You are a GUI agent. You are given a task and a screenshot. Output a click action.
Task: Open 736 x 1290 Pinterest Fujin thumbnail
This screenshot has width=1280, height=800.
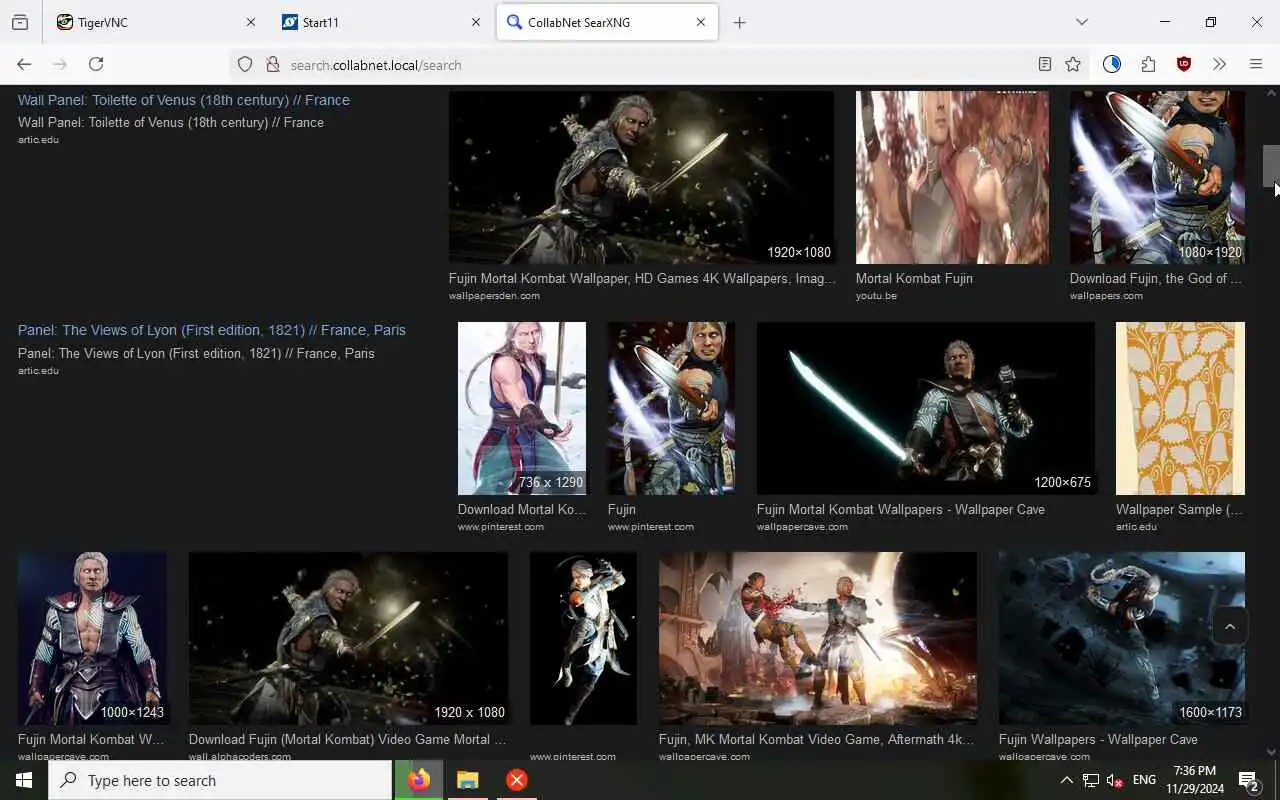[522, 408]
